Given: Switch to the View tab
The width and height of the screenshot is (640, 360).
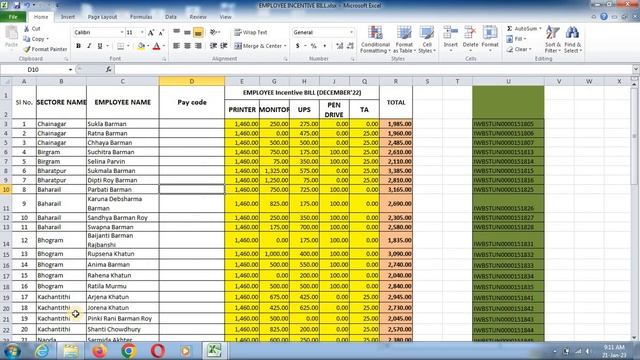Looking at the screenshot, I should [225, 17].
